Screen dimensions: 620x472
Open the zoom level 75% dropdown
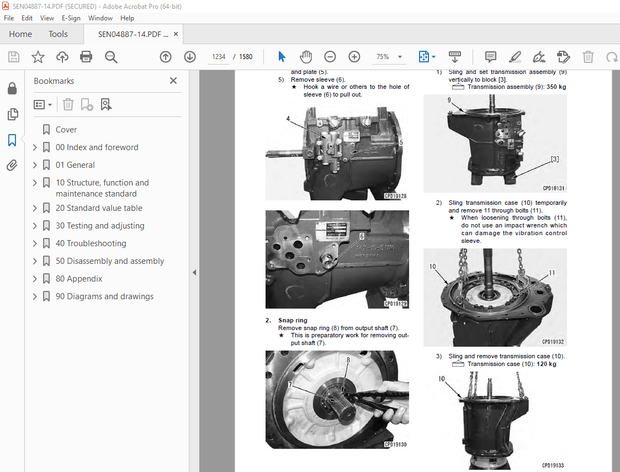tap(400, 57)
